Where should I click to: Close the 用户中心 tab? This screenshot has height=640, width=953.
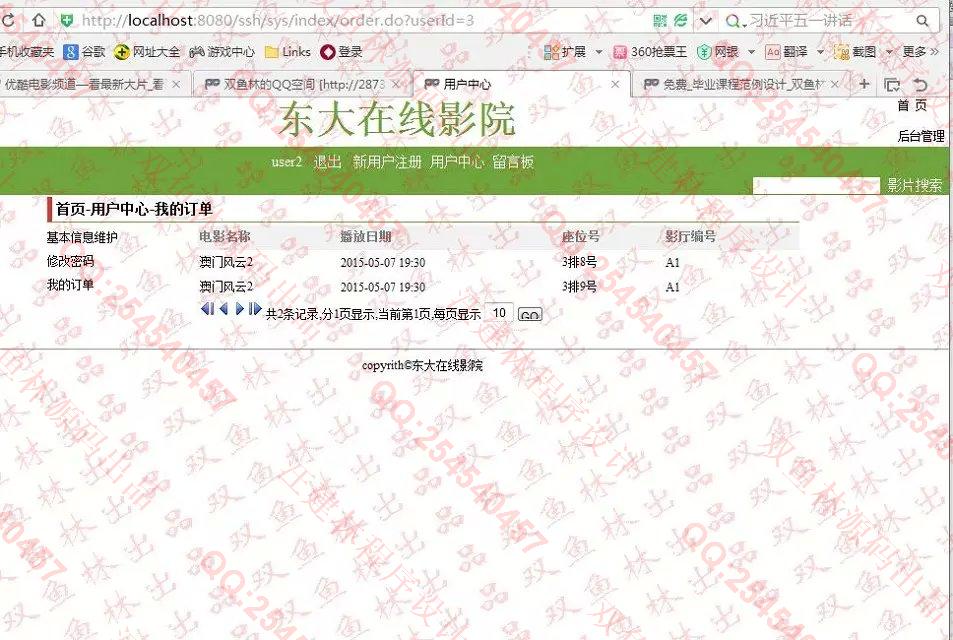point(615,84)
